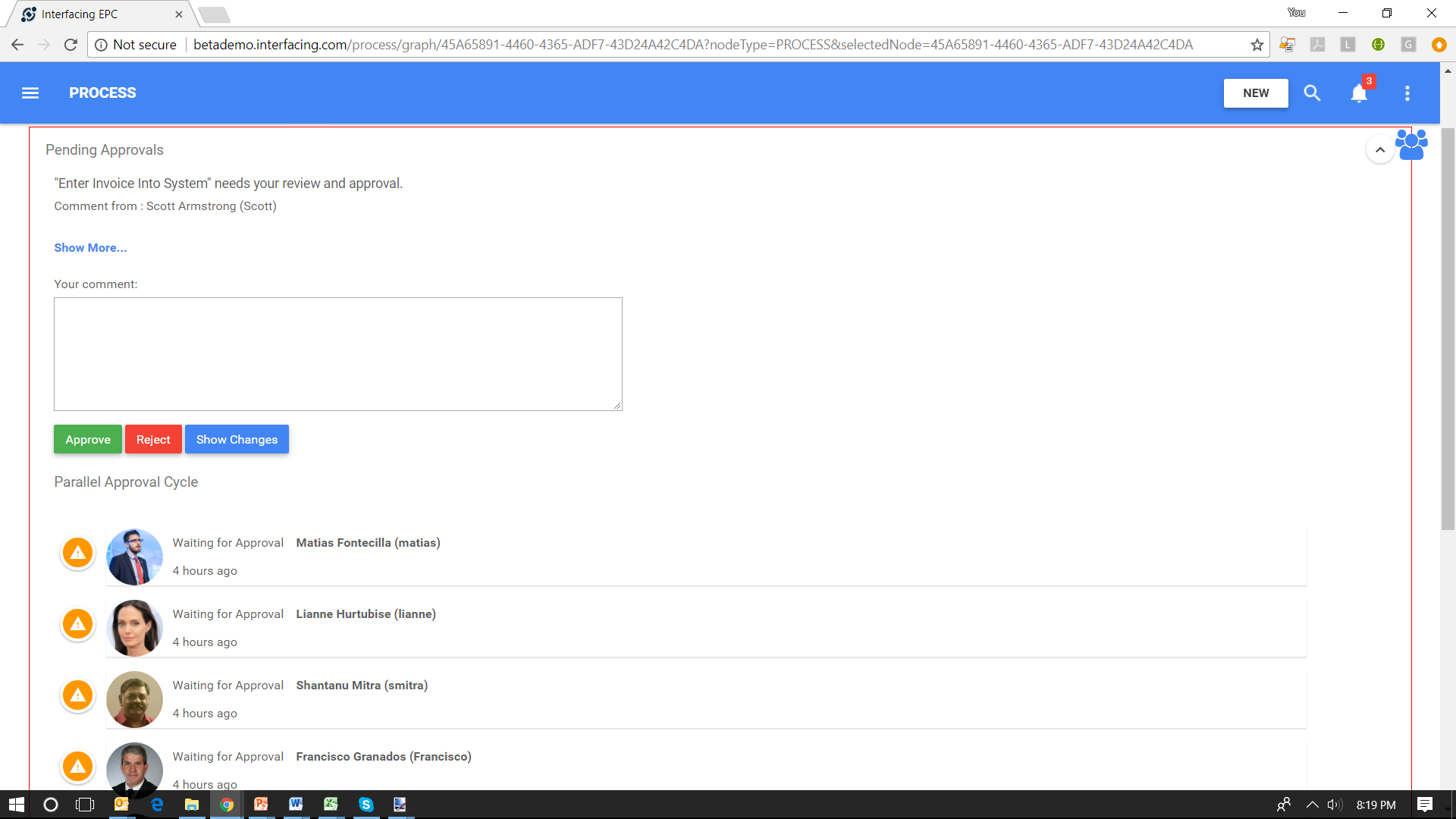This screenshot has width=1456, height=819.
Task: Open the three-dot options menu
Action: 1407,93
